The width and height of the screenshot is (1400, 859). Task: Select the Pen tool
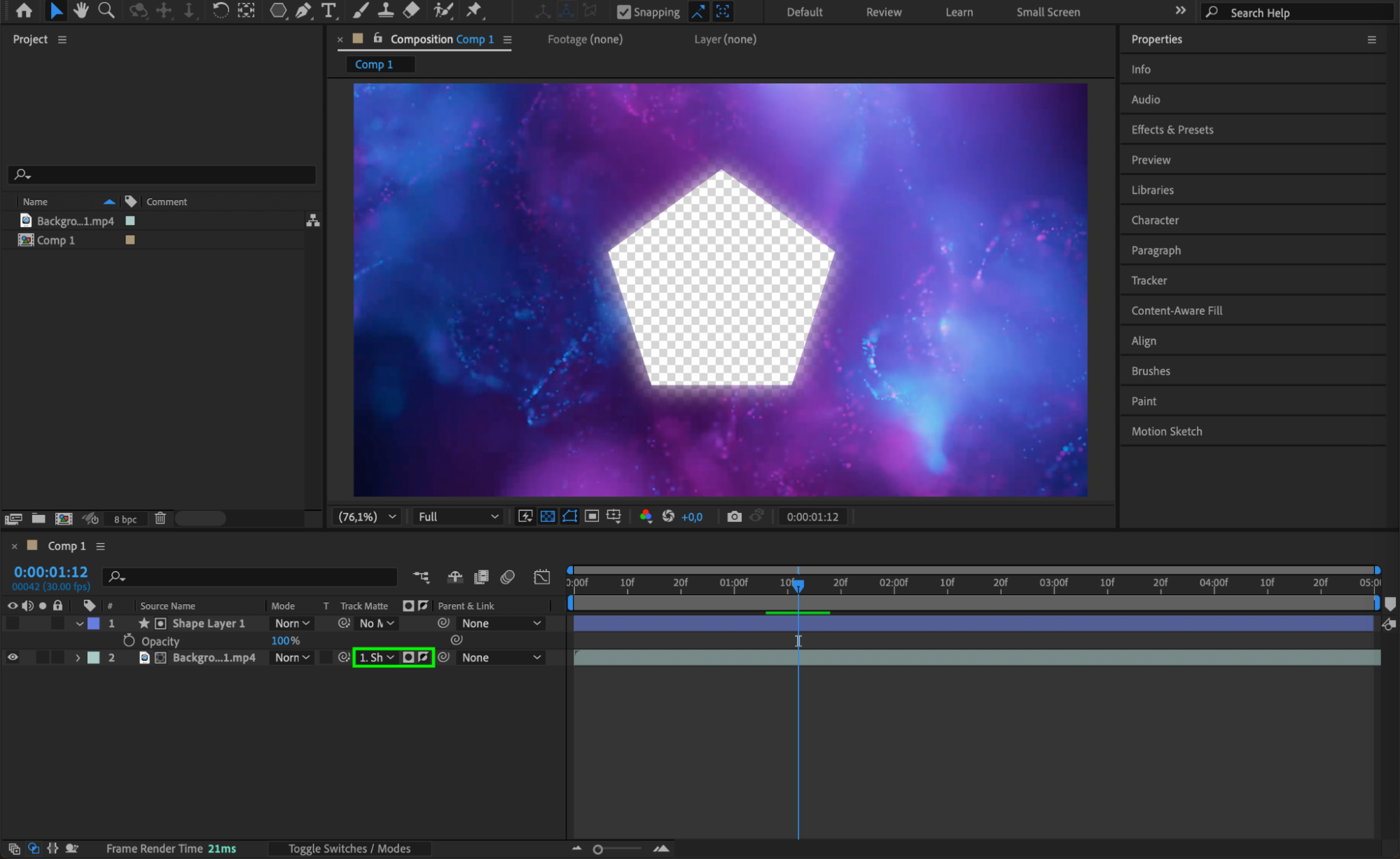pyautogui.click(x=303, y=11)
